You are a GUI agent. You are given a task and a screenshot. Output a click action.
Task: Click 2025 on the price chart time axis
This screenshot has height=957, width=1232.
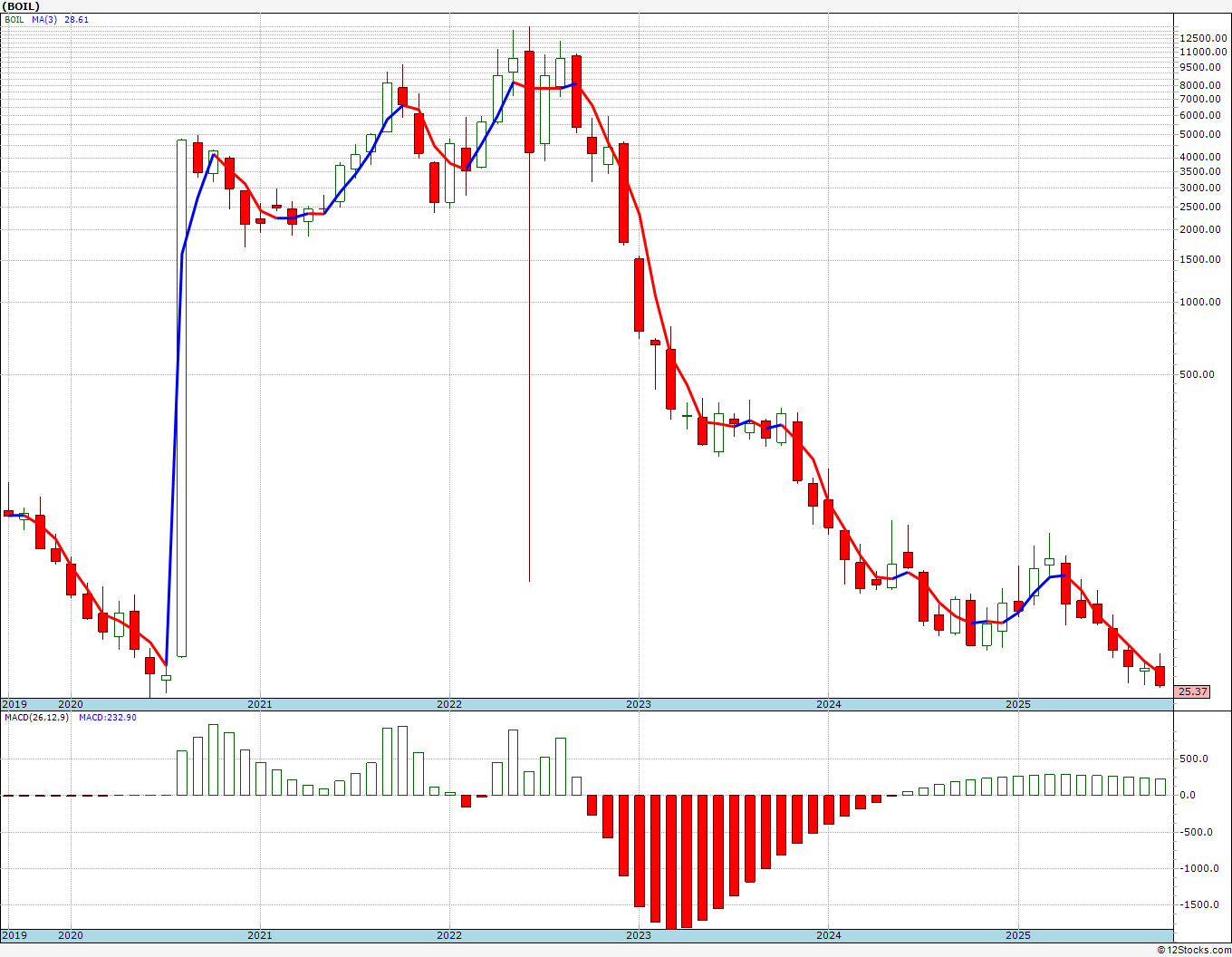click(1018, 704)
